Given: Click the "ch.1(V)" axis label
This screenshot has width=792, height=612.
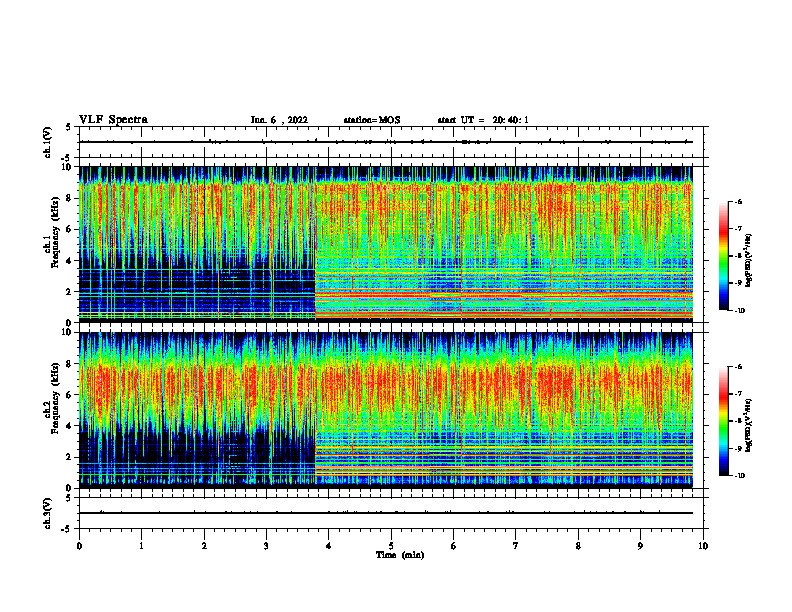Looking at the screenshot, I should click(x=47, y=142).
